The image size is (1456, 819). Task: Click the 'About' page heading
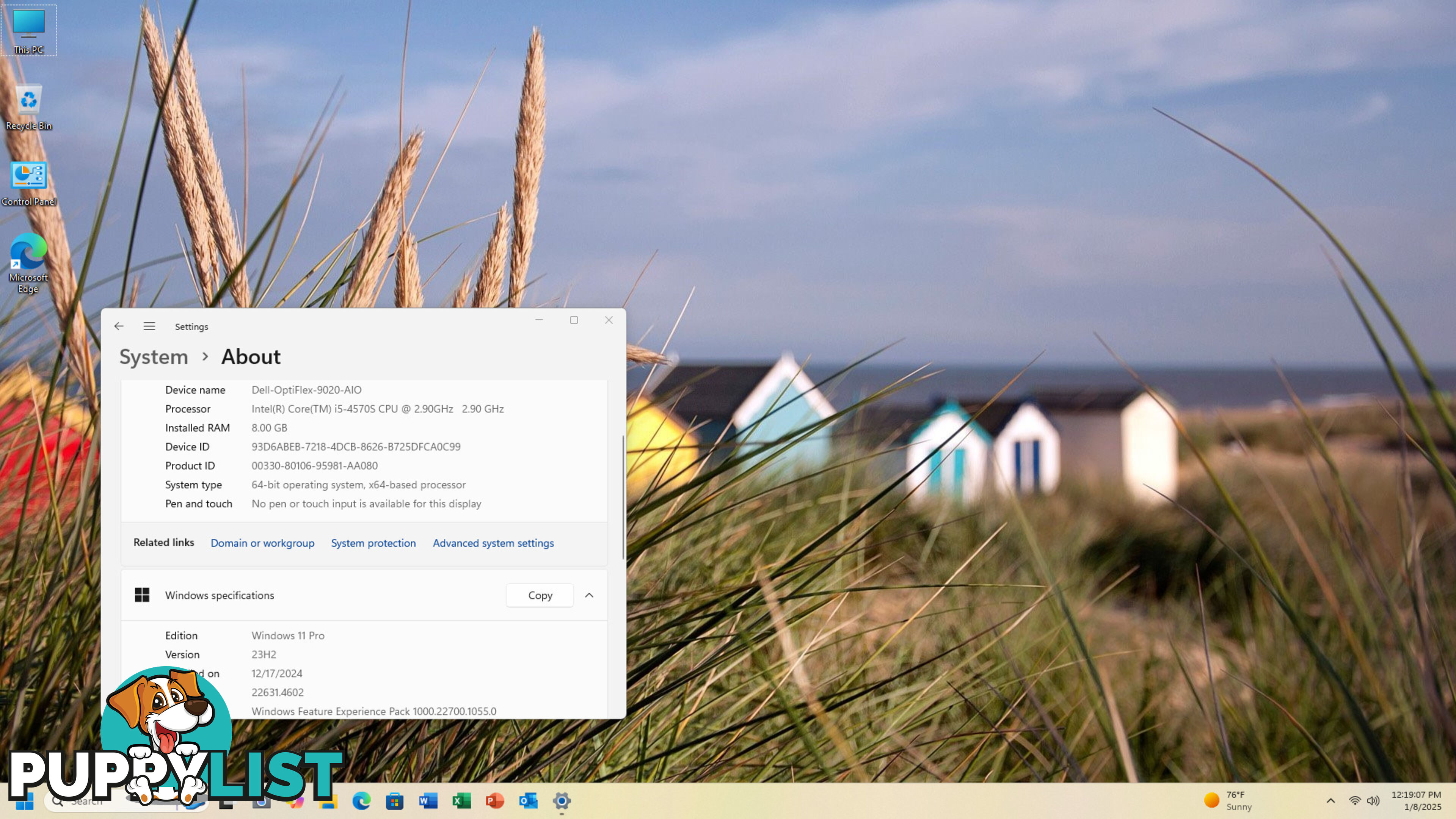click(250, 357)
